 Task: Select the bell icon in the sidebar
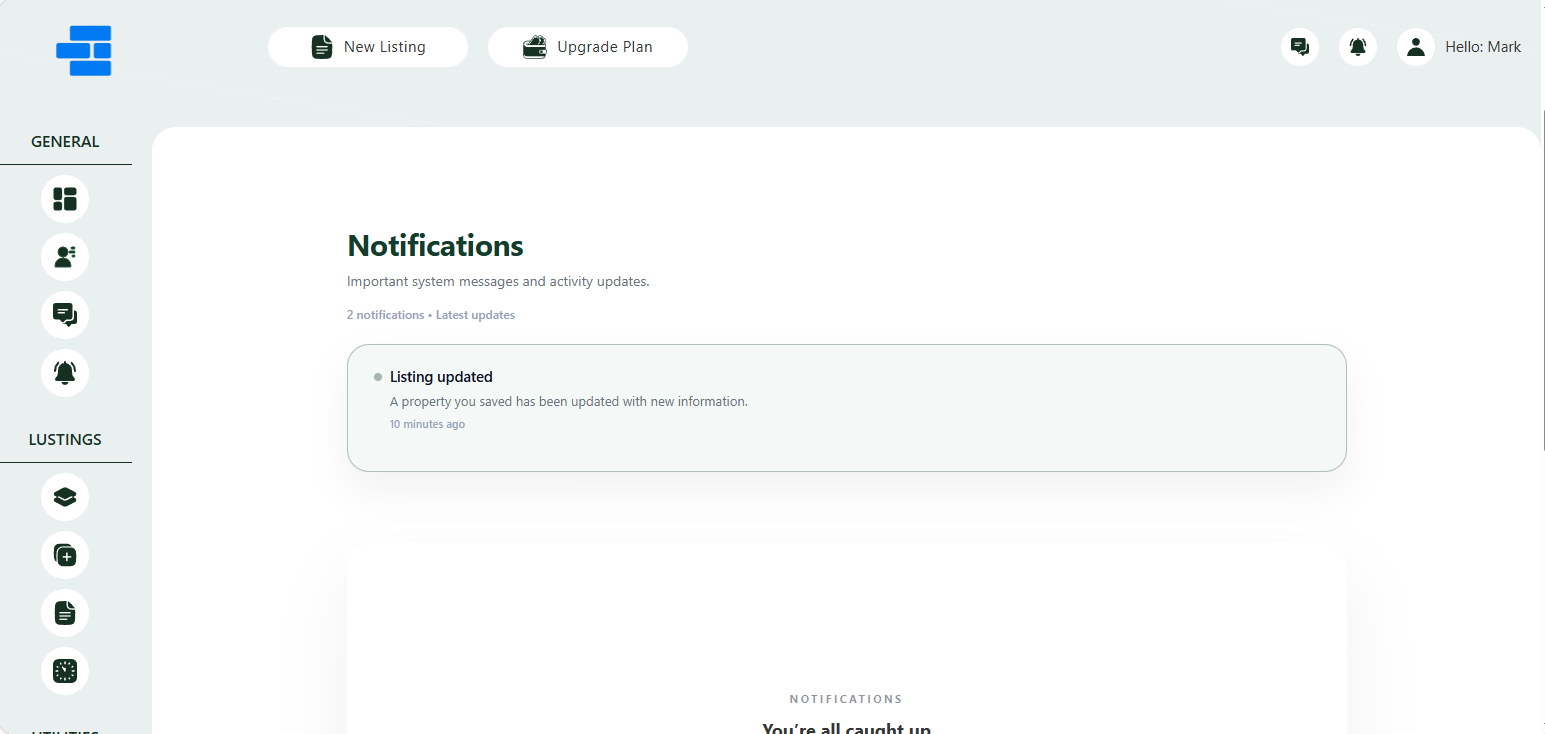click(x=65, y=373)
